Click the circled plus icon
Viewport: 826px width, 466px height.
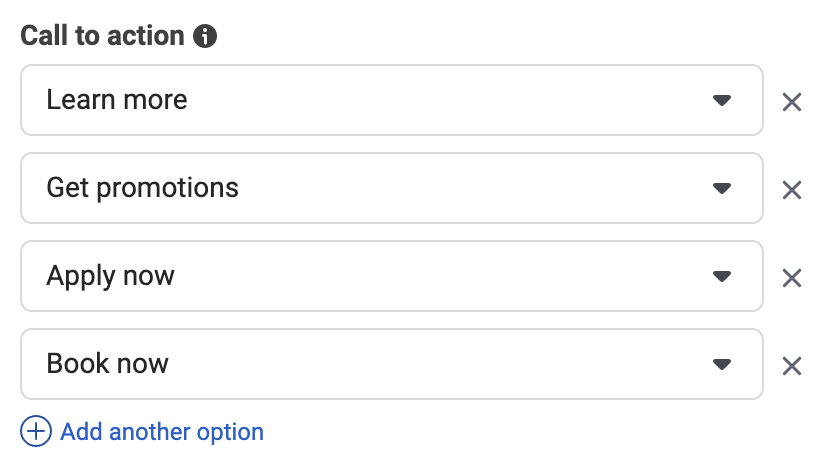(36, 431)
